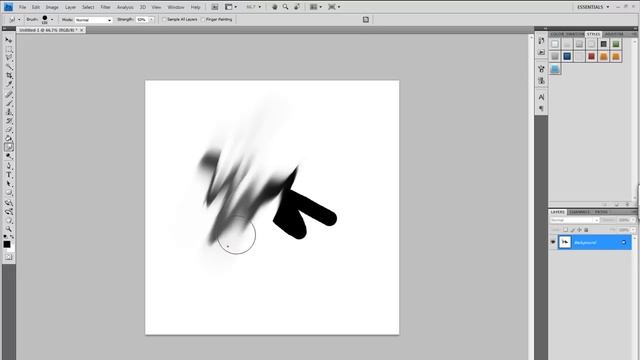Click the foreground color swatch

pos(7,244)
